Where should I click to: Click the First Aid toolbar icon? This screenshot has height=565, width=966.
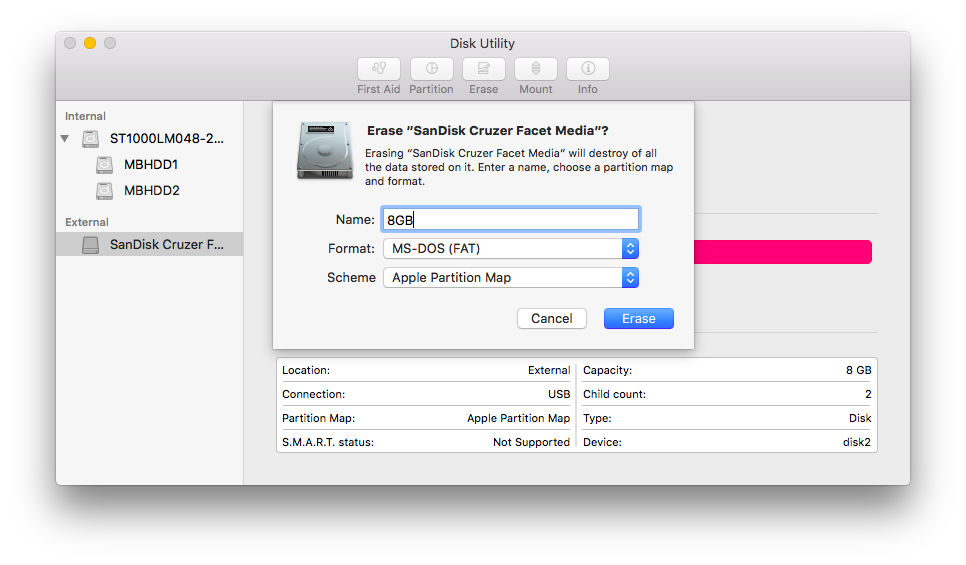[x=378, y=69]
